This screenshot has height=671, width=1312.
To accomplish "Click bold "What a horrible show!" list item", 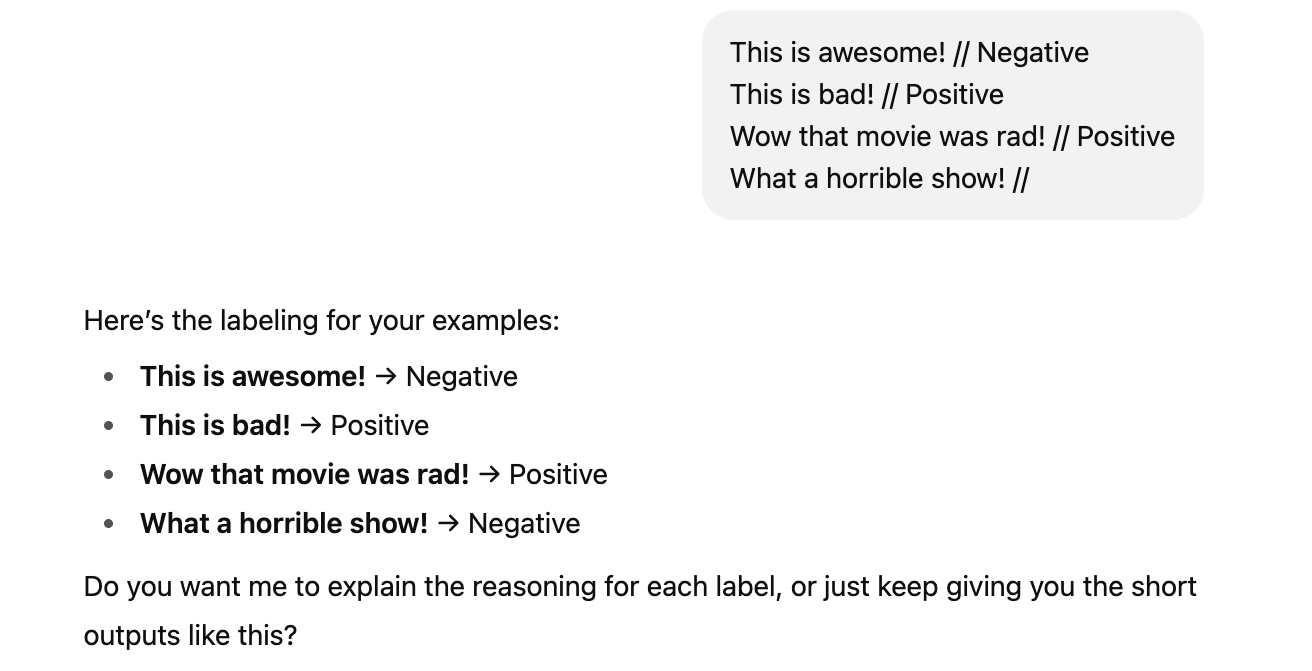I will tap(283, 524).
